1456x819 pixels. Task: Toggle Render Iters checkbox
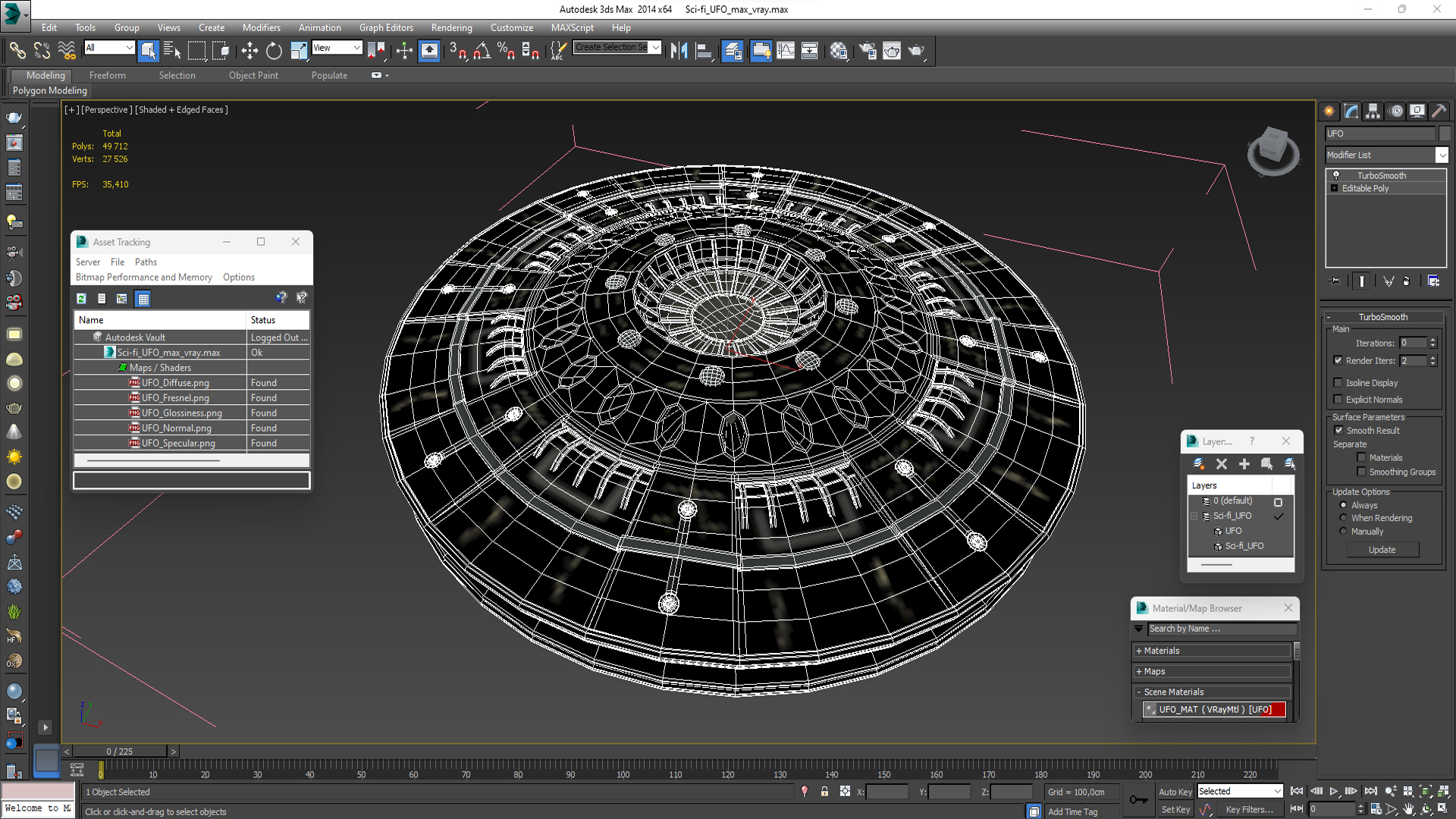tap(1338, 360)
